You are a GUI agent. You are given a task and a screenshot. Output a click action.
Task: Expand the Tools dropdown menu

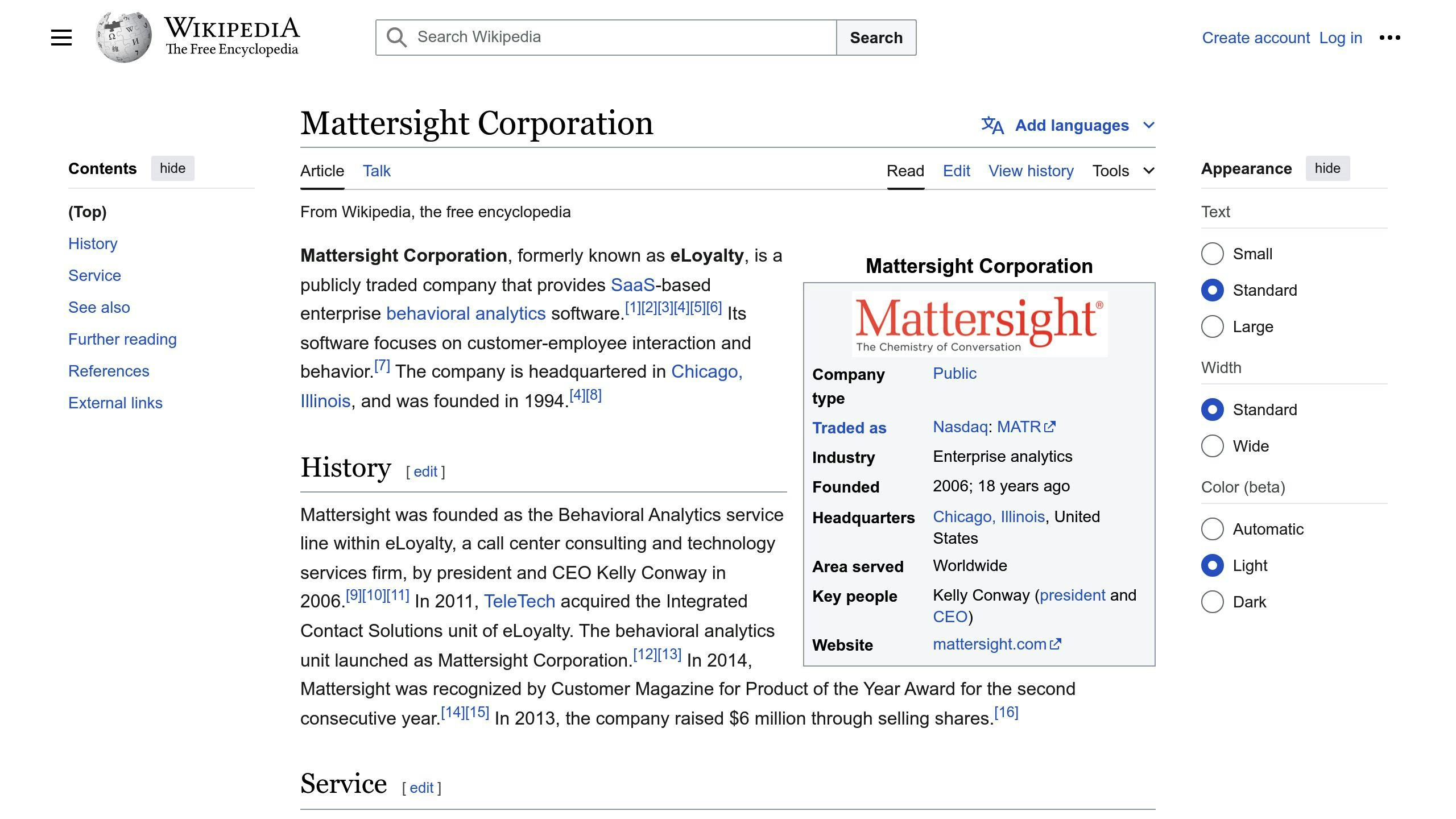pyautogui.click(x=1123, y=171)
